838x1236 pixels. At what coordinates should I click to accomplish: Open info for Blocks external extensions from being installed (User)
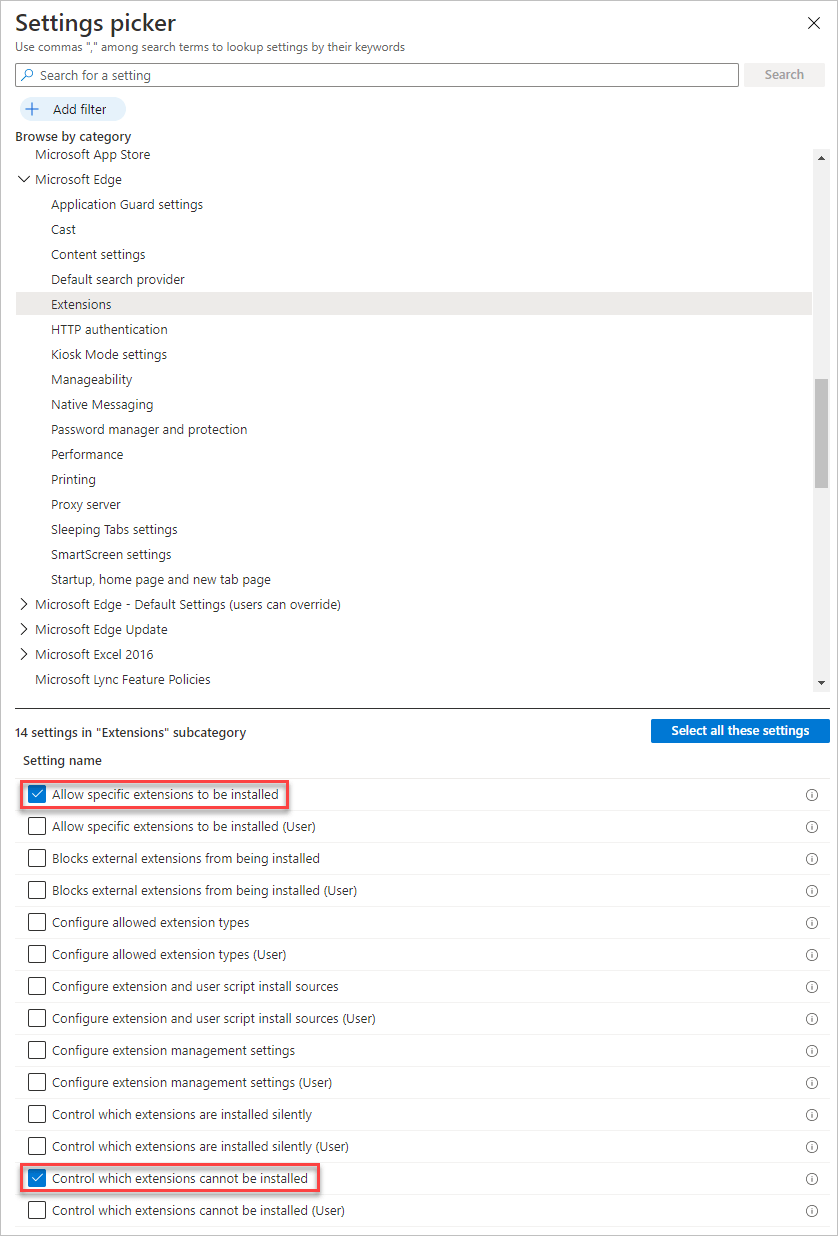click(812, 891)
